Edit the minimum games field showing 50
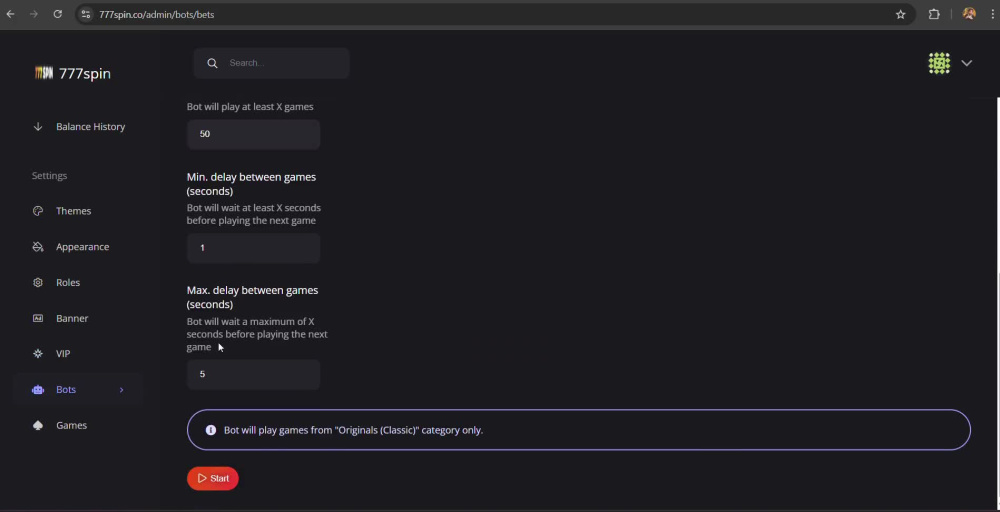This screenshot has height=512, width=1000. pos(253,134)
